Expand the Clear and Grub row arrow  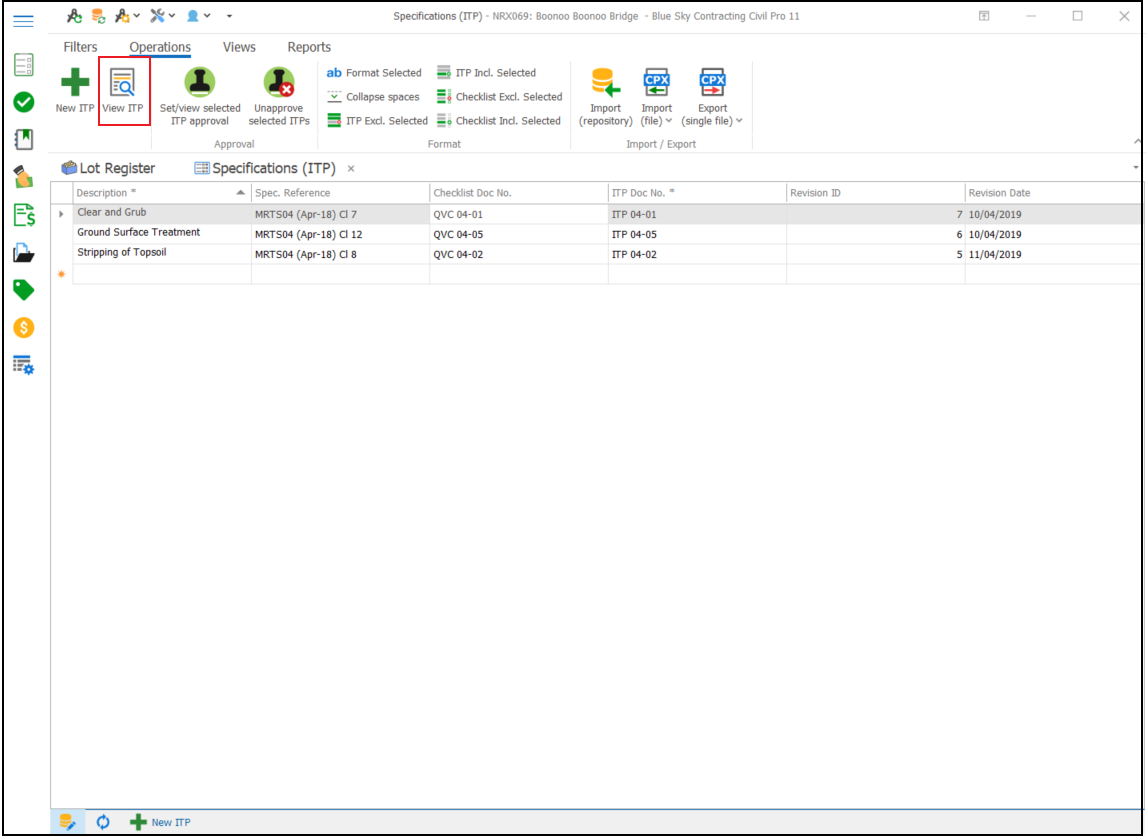tap(62, 214)
